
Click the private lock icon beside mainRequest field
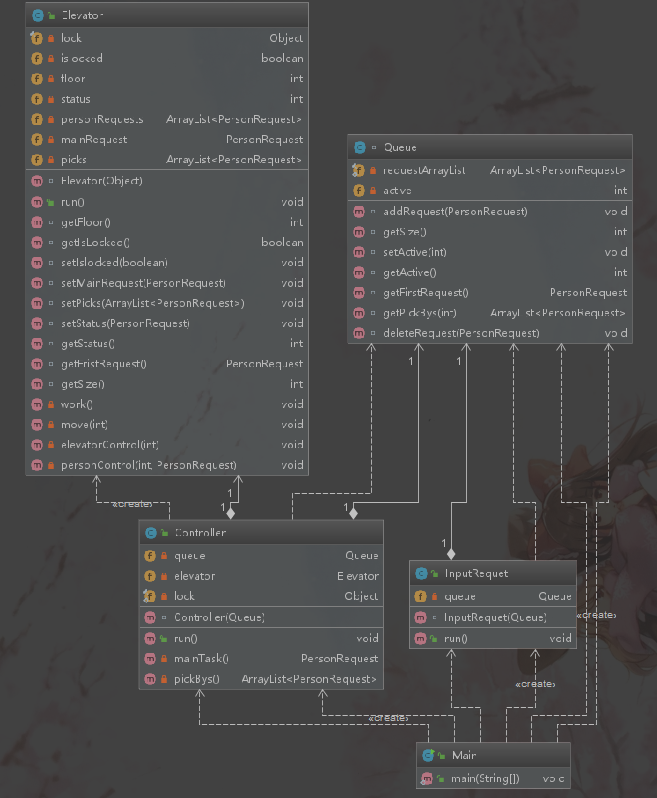(x=51, y=139)
